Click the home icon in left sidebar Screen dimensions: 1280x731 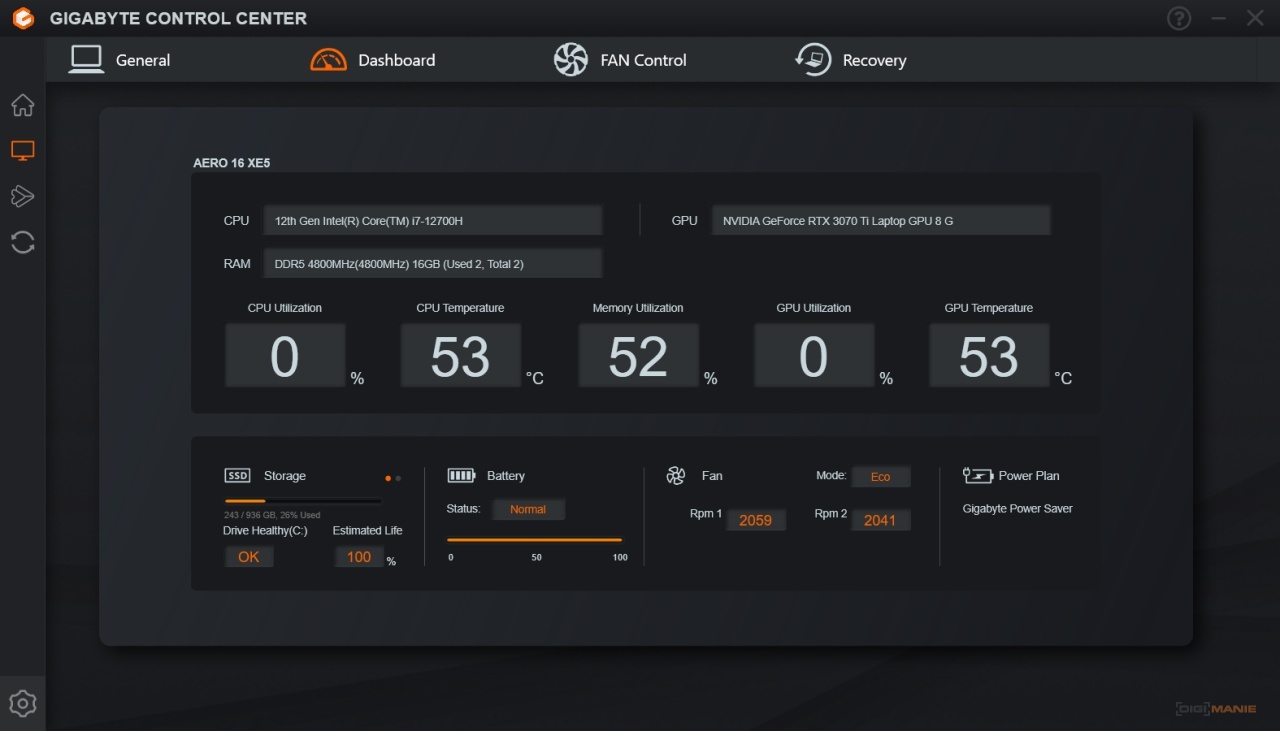22,105
